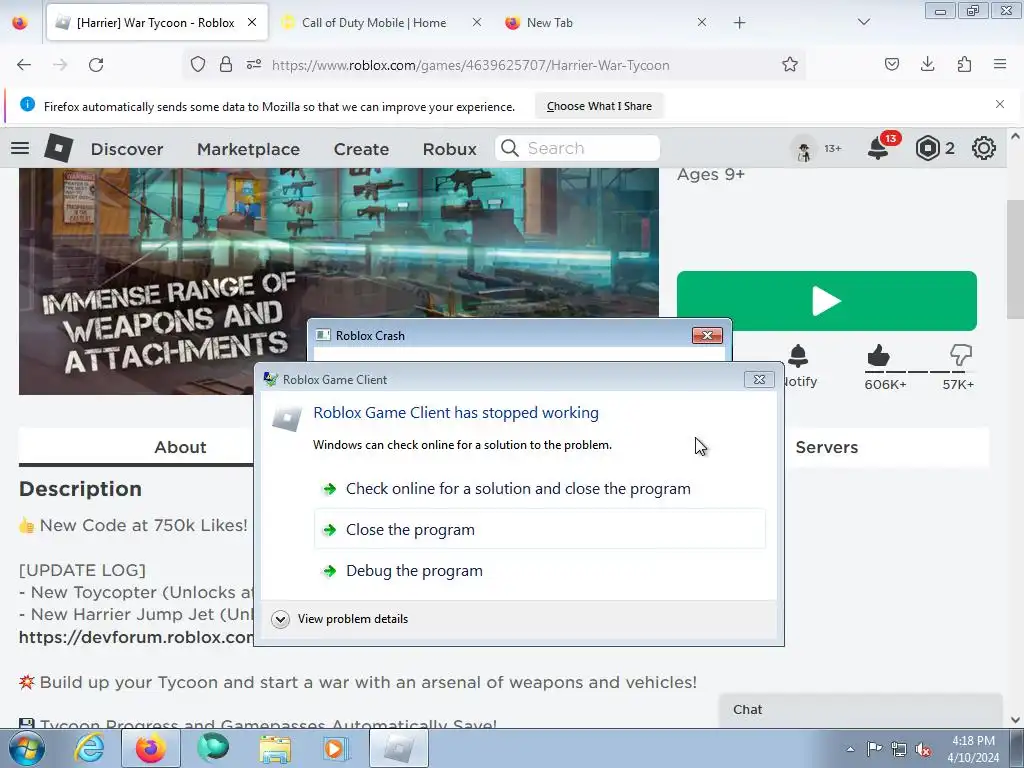Image resolution: width=1024 pixels, height=768 pixels.
Task: Close the Call of Duty Mobile tab
Action: [x=477, y=22]
